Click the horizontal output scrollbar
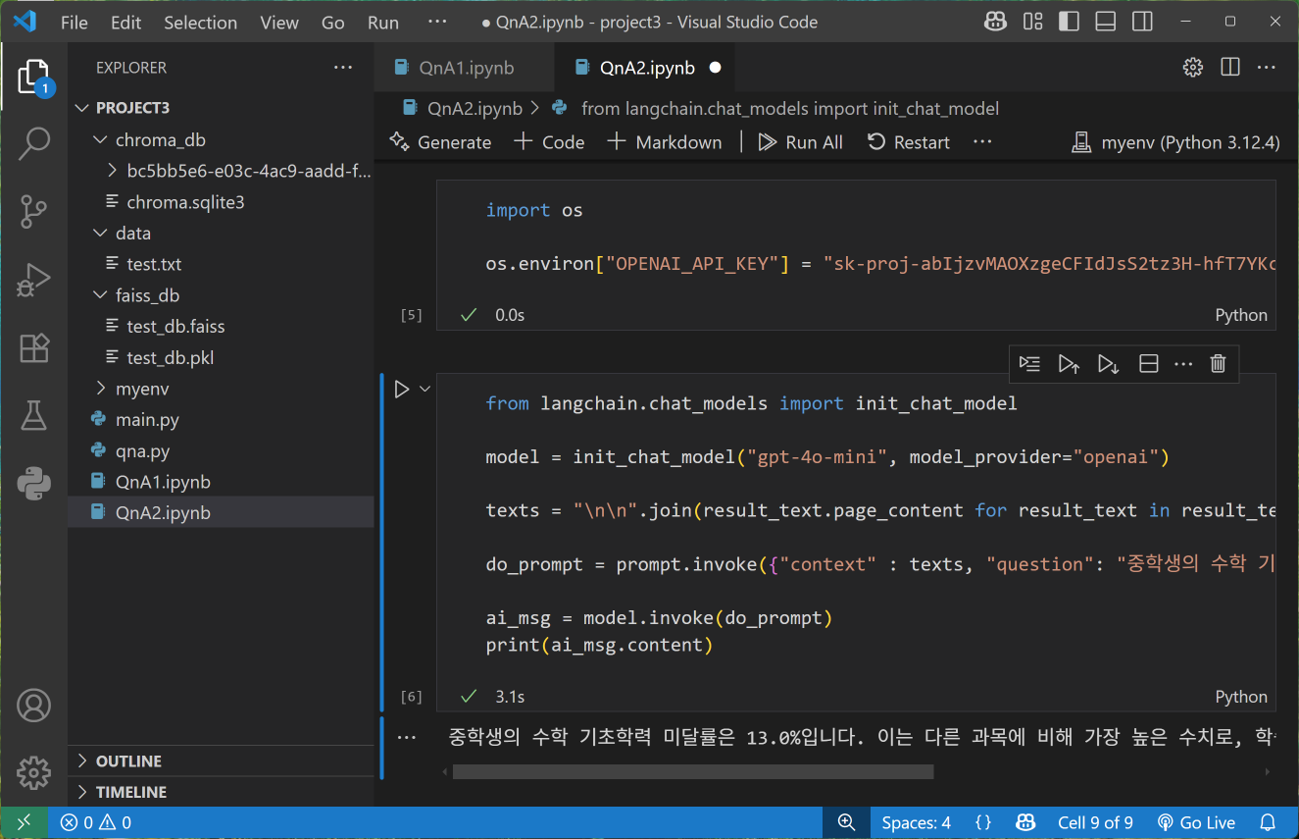 click(693, 772)
